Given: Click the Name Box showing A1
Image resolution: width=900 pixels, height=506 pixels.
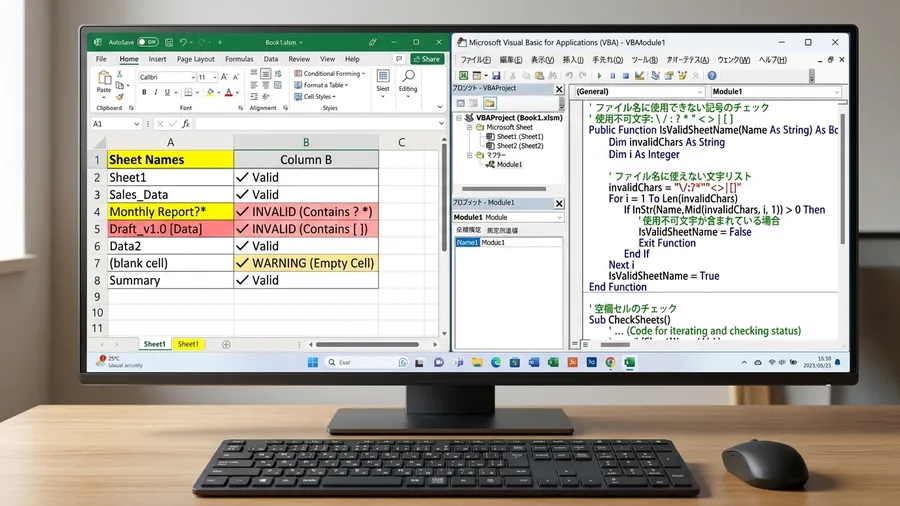Looking at the screenshot, I should (x=115, y=123).
